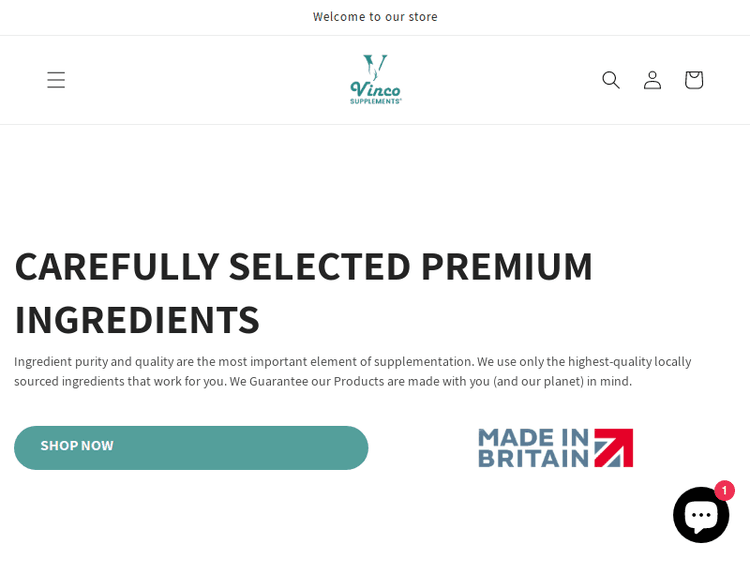Click the 'SUPPLEMENTS' text under the logo

point(375,100)
